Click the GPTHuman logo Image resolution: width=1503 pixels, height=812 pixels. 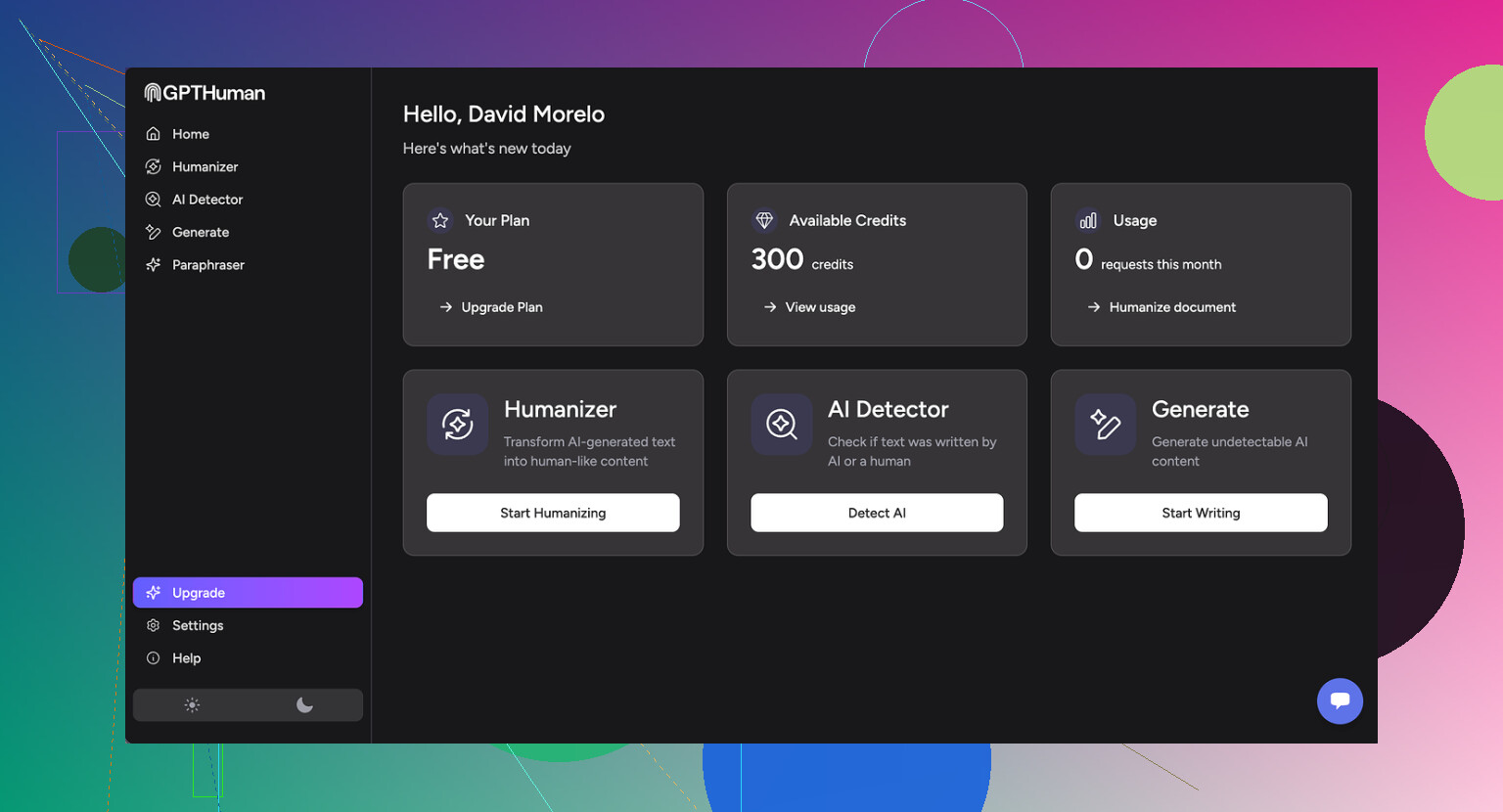[x=205, y=92]
